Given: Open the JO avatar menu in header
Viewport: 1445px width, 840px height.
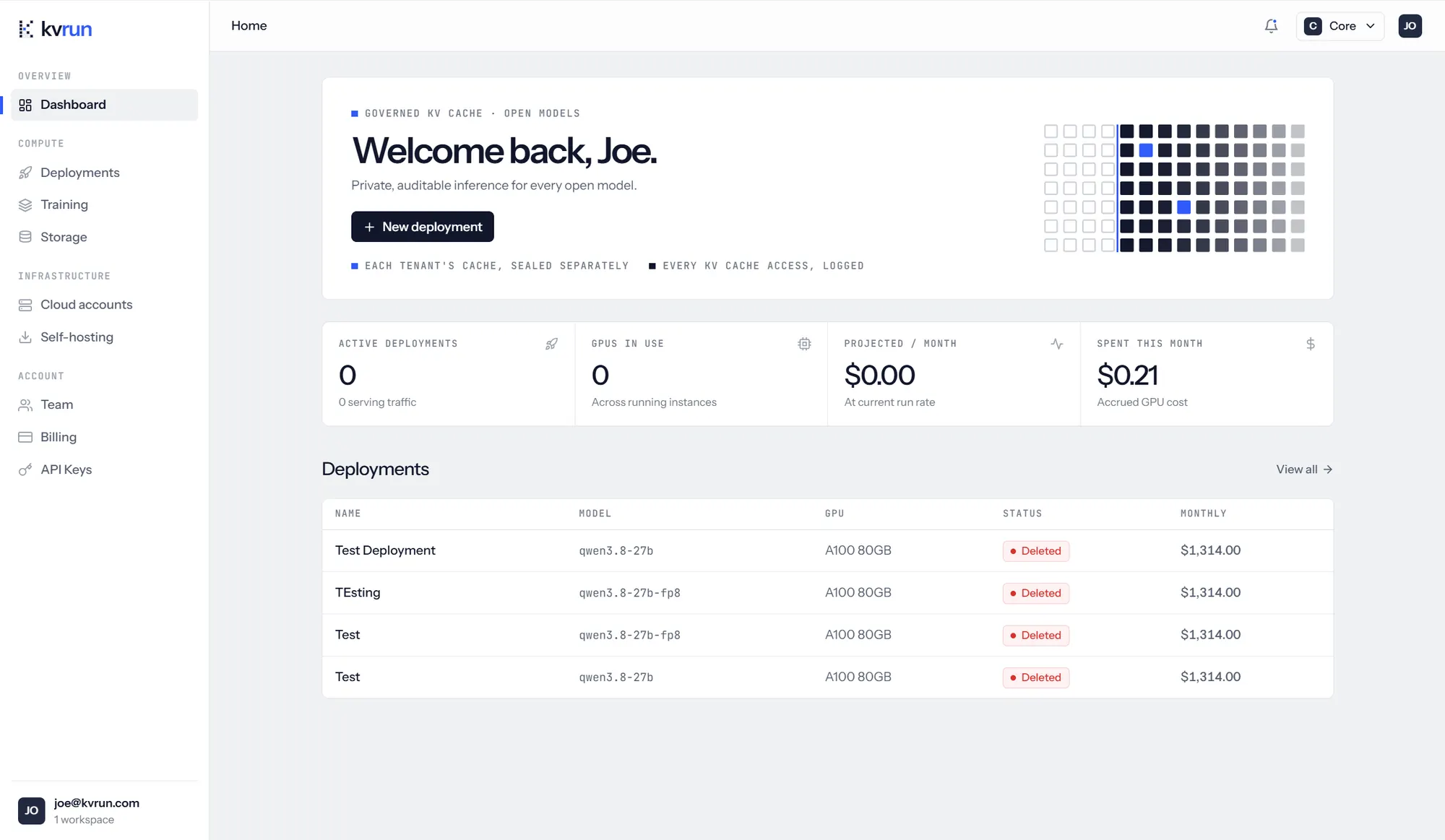Looking at the screenshot, I should (1410, 26).
